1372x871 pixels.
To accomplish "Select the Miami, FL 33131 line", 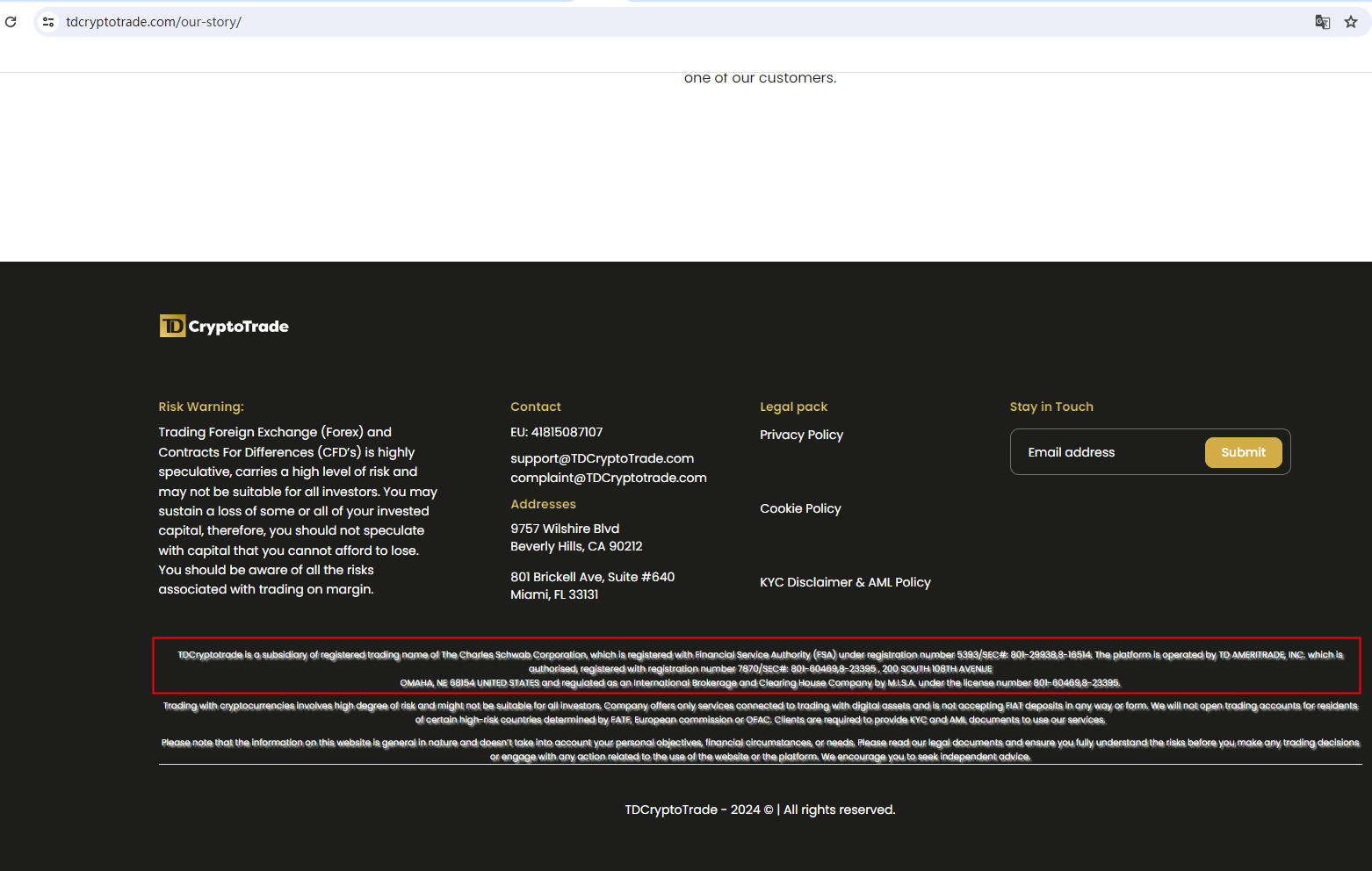I will click(x=554, y=594).
